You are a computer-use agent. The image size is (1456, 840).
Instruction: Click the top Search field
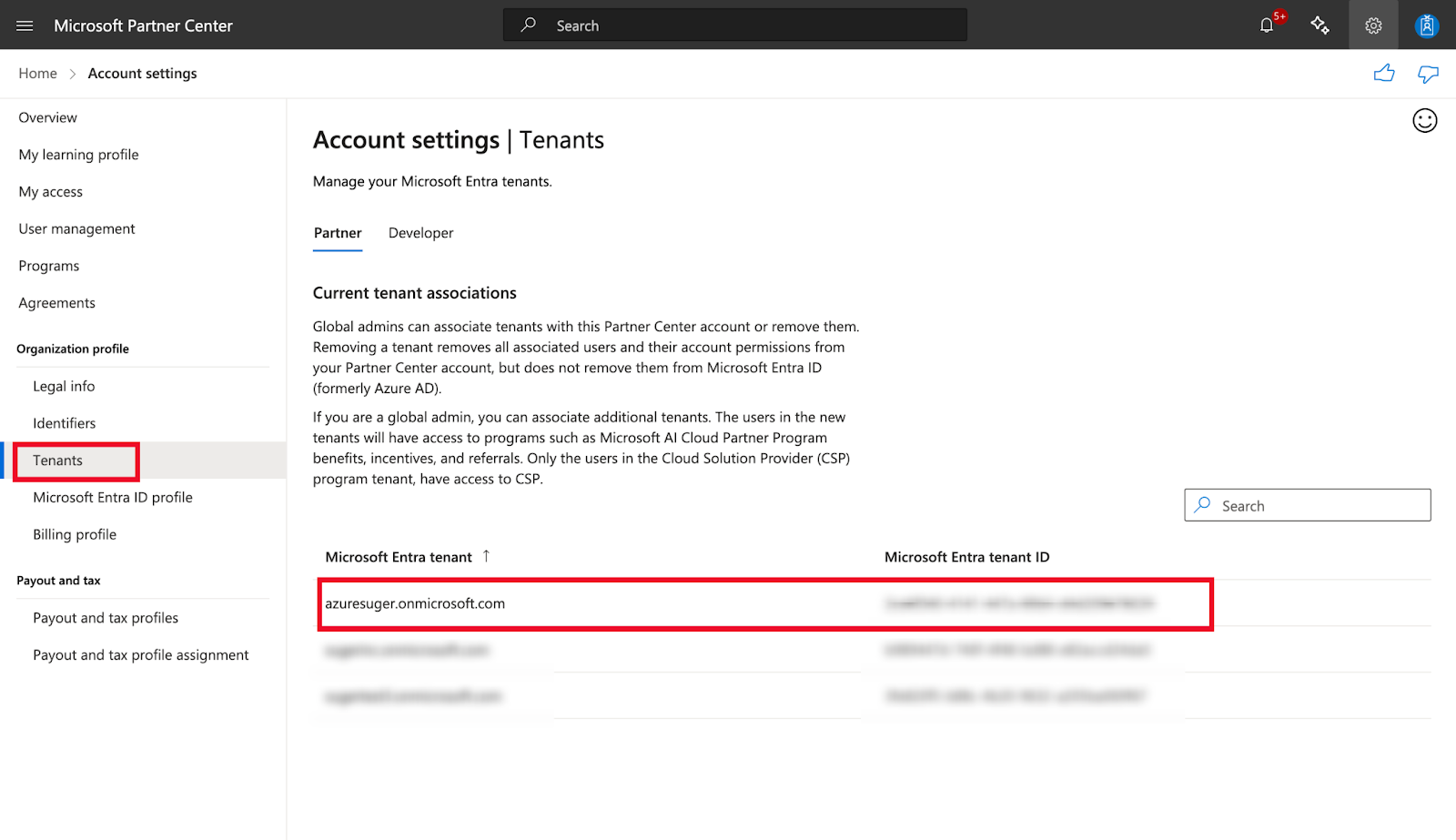735,25
